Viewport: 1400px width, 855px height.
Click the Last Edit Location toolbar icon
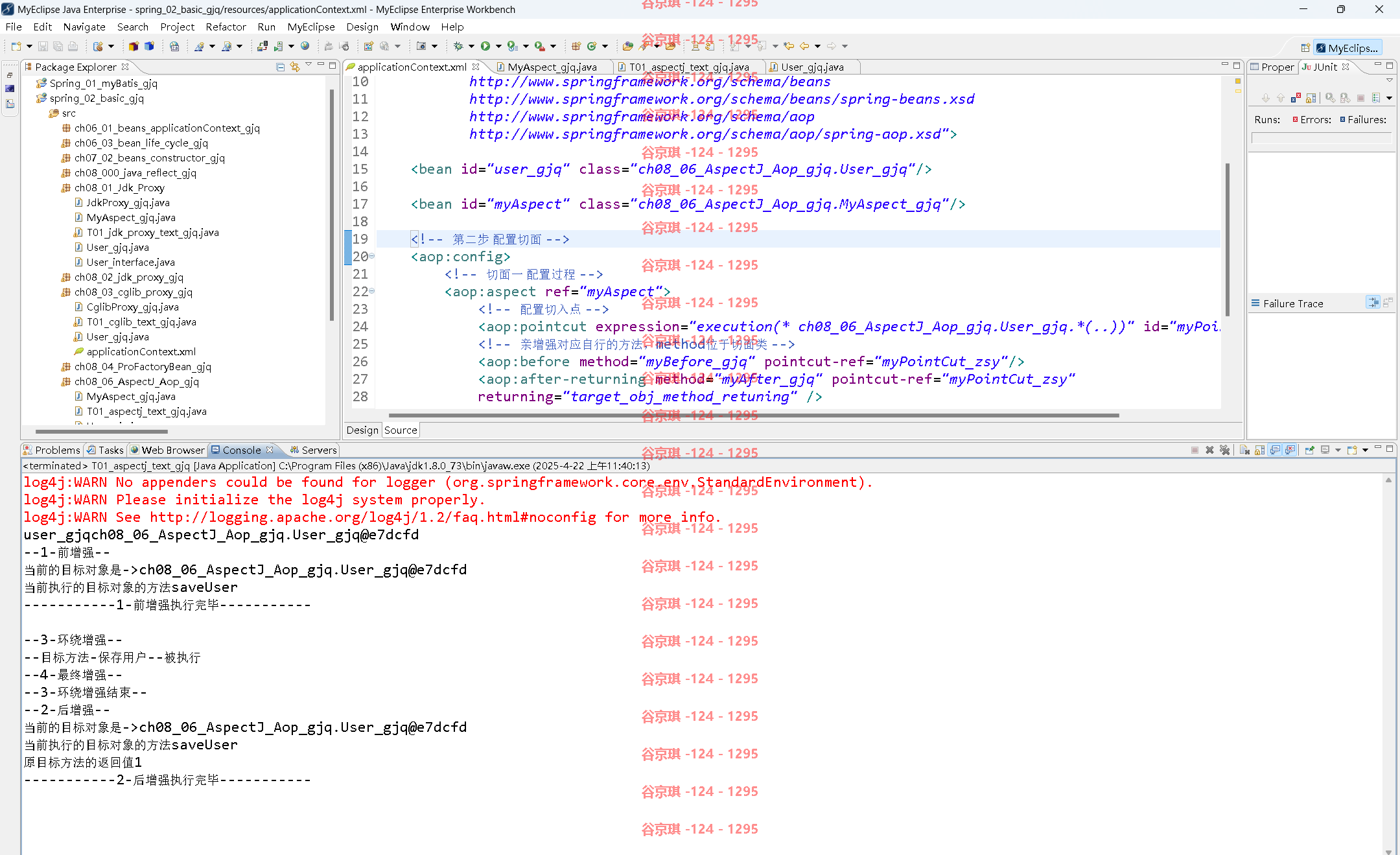point(789,46)
